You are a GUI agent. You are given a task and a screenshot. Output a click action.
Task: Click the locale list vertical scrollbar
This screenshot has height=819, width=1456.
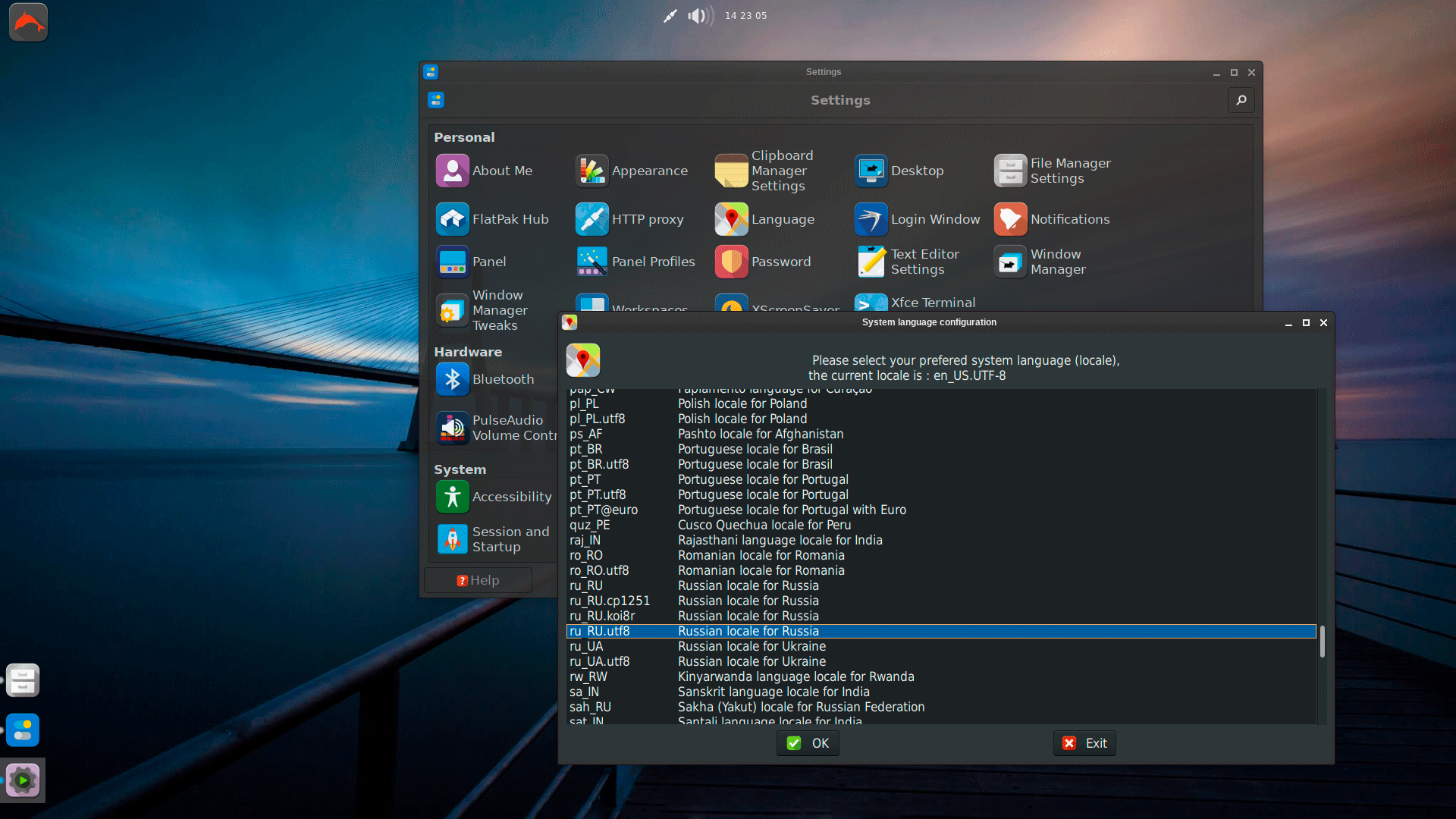[1322, 641]
